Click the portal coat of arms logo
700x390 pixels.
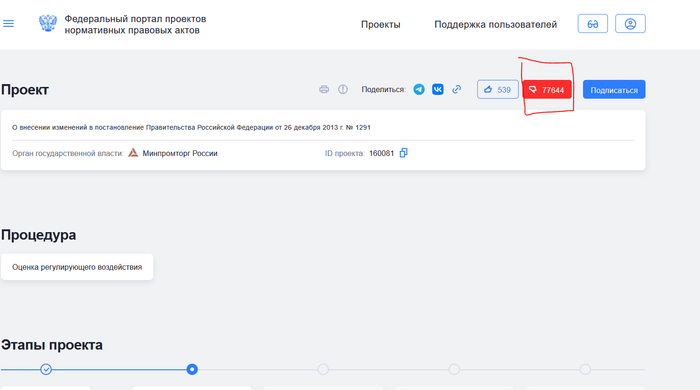[48, 23]
